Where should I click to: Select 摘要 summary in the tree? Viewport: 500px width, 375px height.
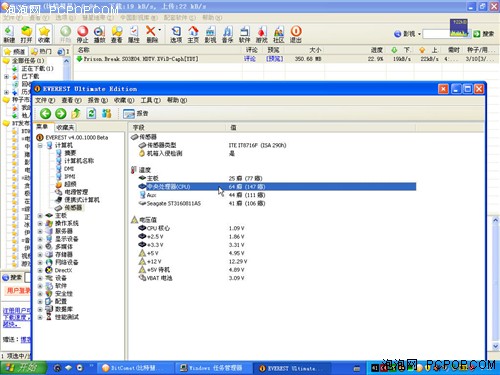(70, 153)
